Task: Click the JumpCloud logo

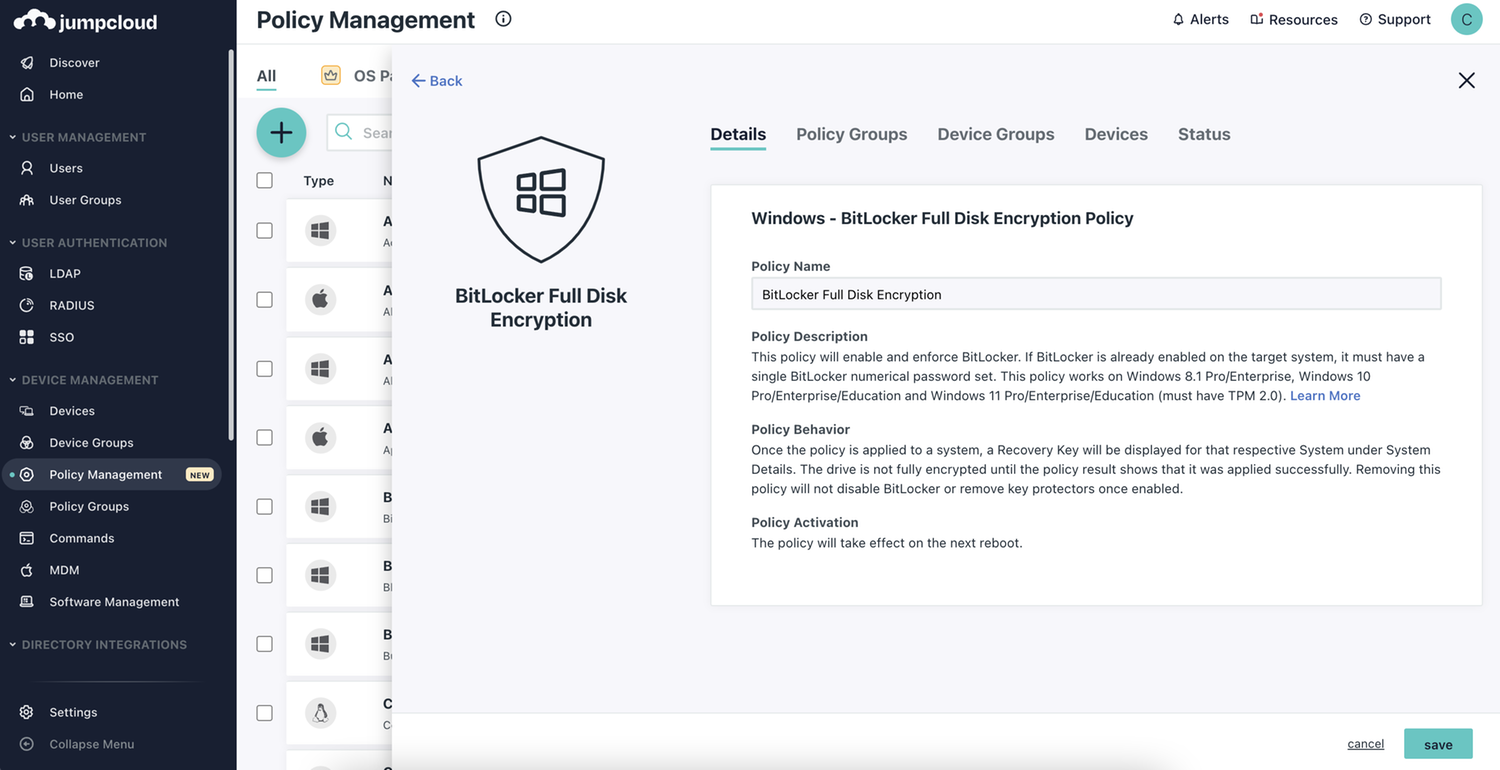Action: coord(86,21)
